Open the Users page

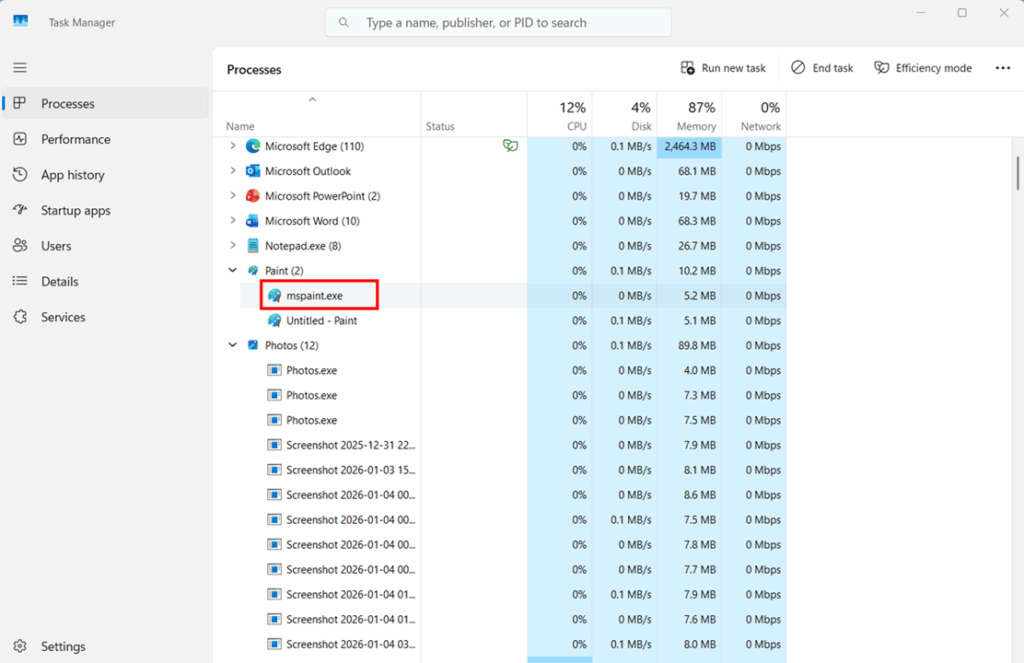(x=105, y=246)
